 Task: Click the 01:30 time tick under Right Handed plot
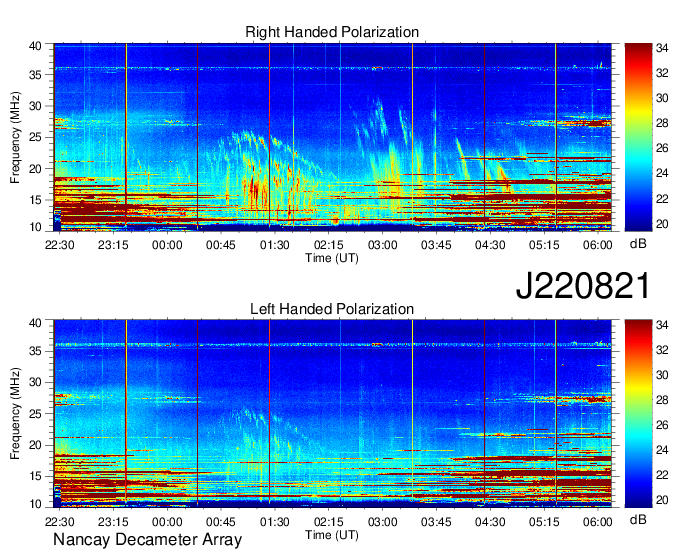pyautogui.click(x=275, y=245)
